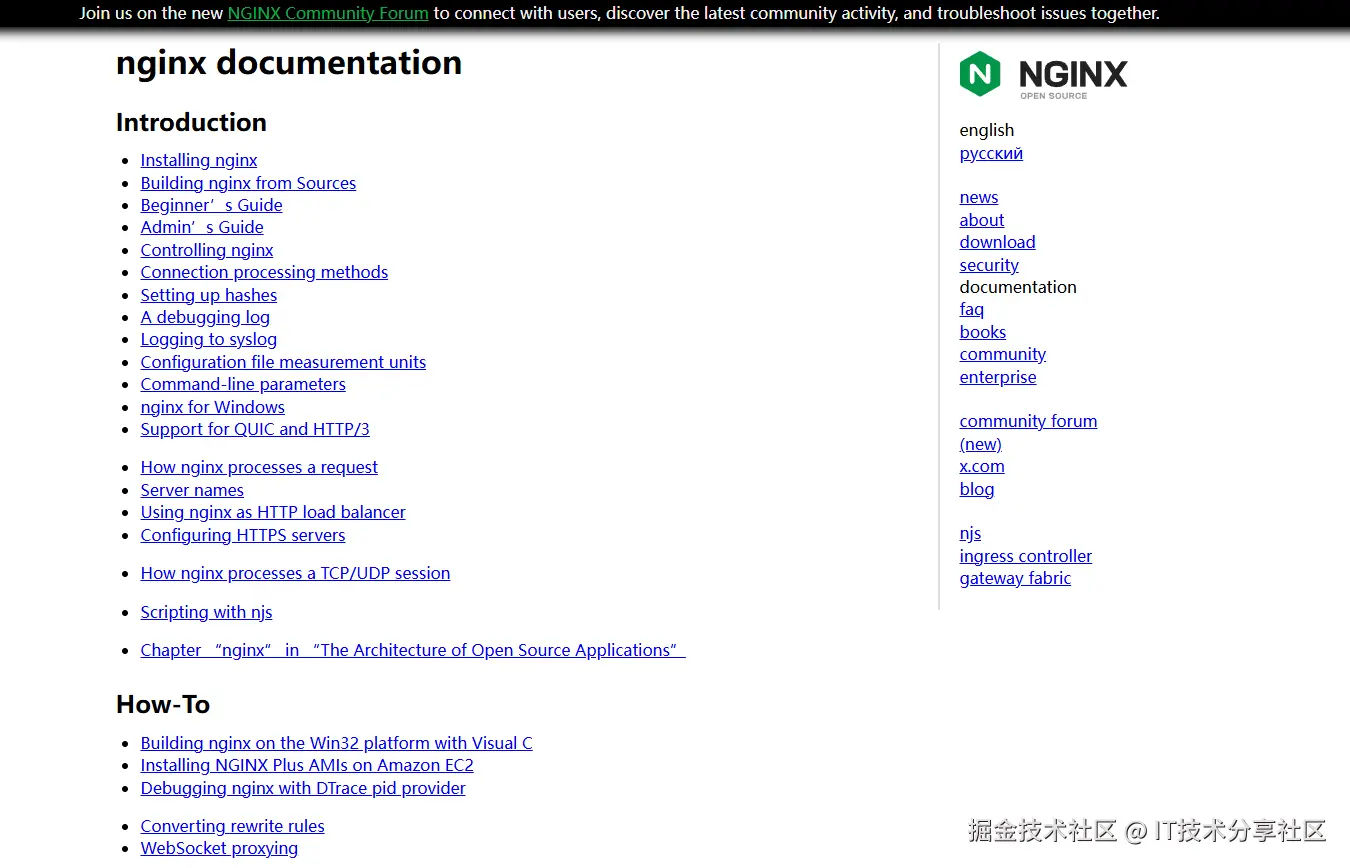This screenshot has width=1350, height=868.
Task: Open Scripting with njs
Action: click(206, 612)
